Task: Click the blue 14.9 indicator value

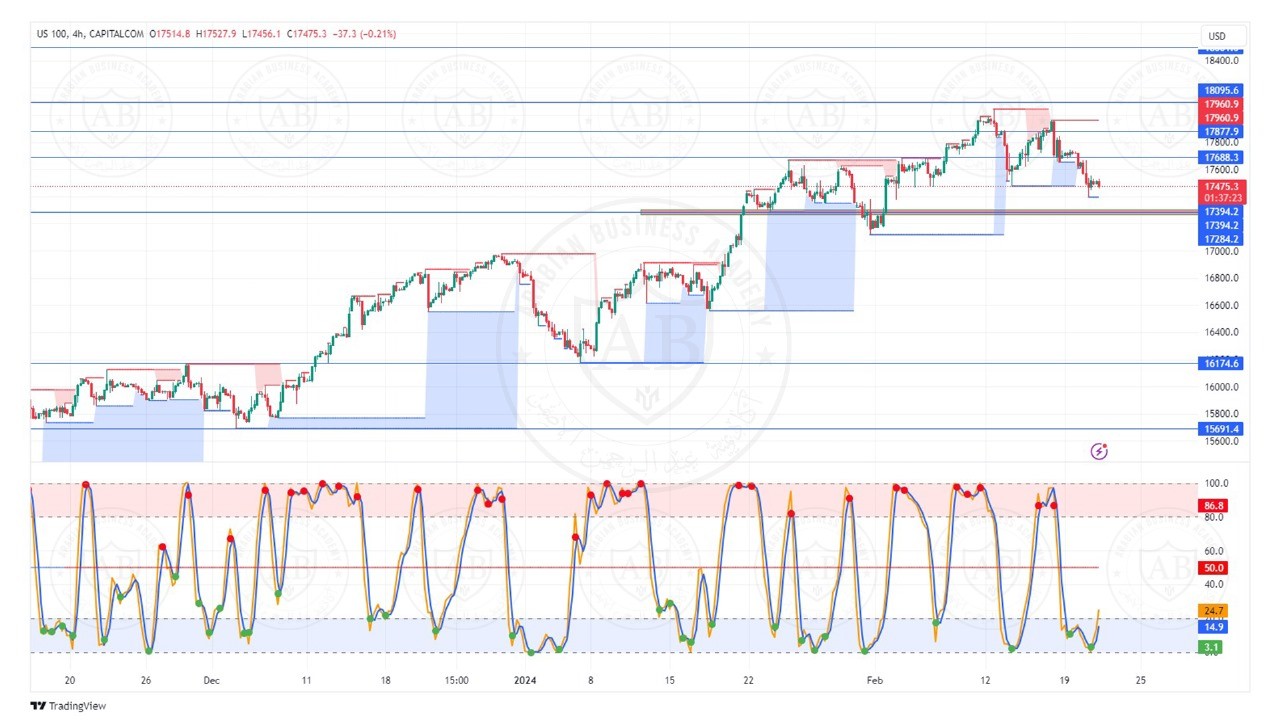Action: point(1215,626)
